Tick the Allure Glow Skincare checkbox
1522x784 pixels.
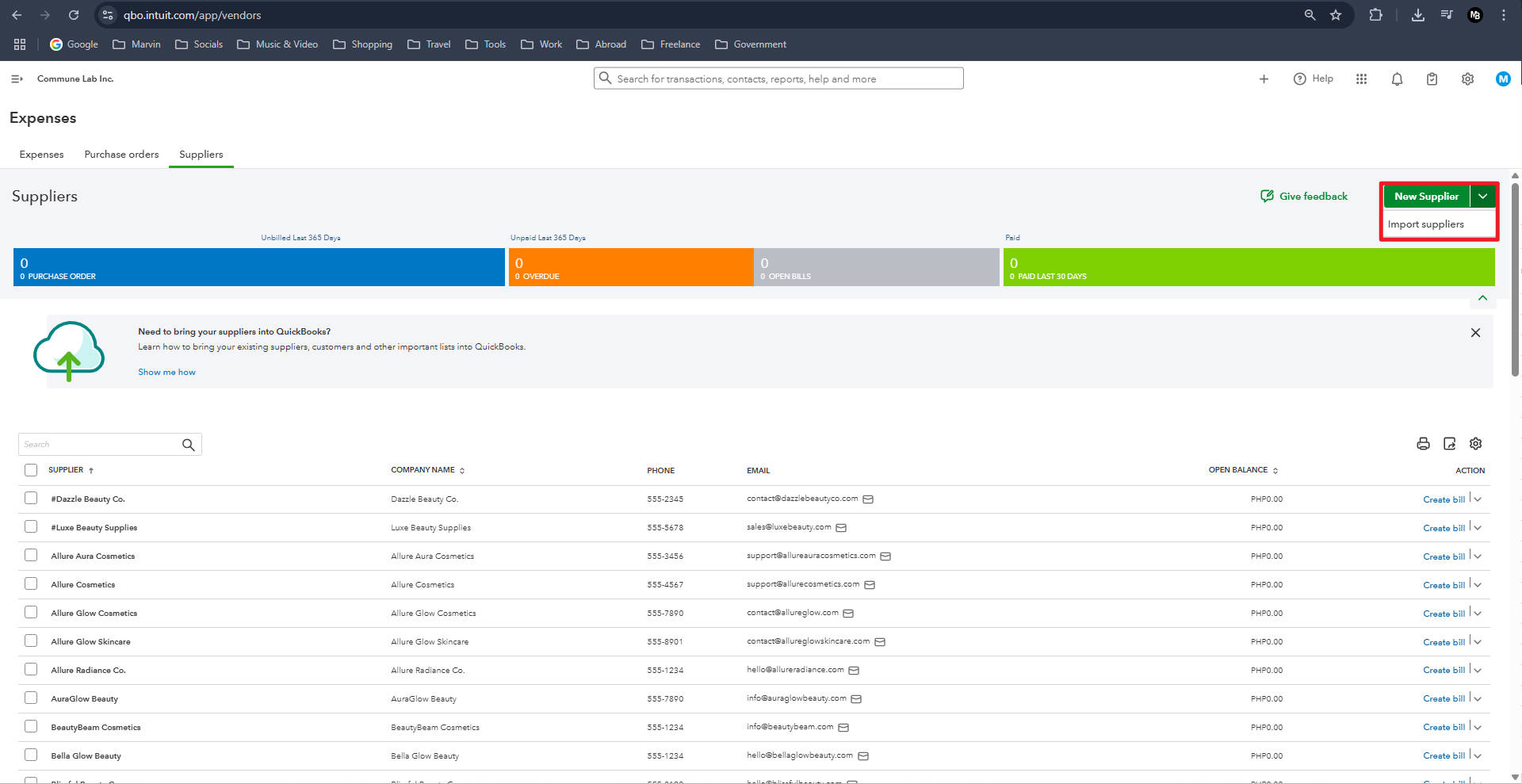click(31, 641)
